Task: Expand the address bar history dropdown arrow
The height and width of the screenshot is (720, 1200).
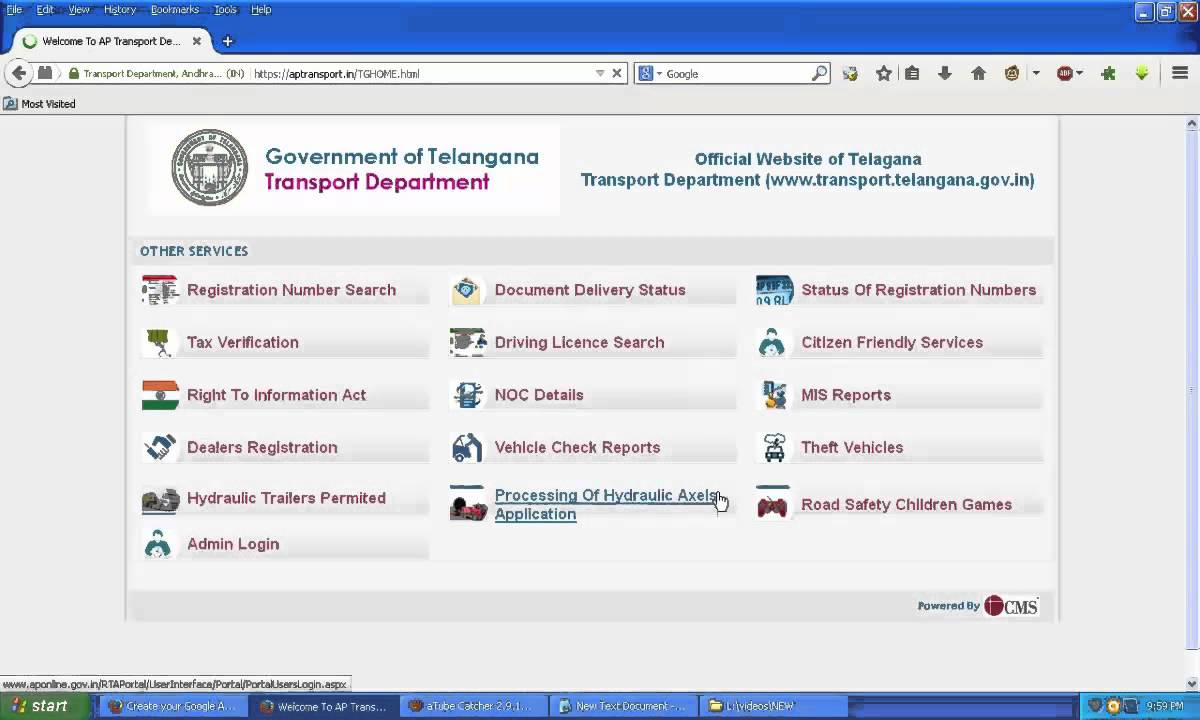Action: point(600,73)
